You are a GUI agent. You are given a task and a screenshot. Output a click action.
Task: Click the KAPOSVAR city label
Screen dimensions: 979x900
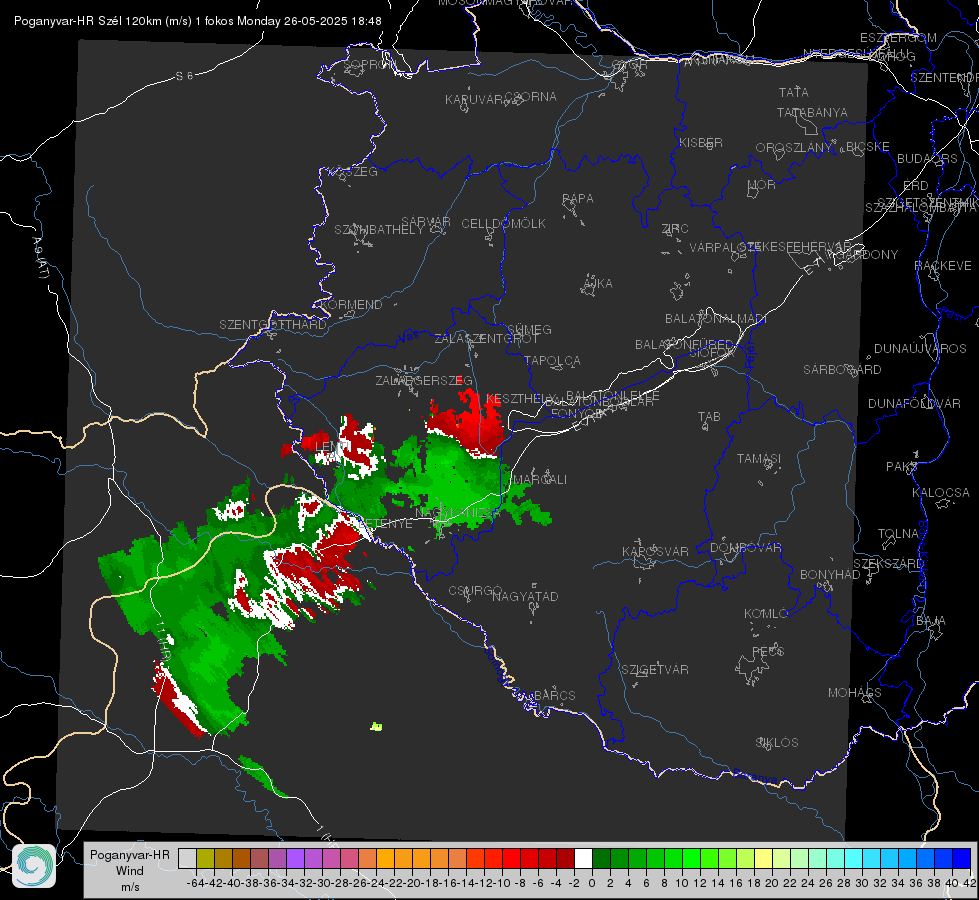[655, 551]
